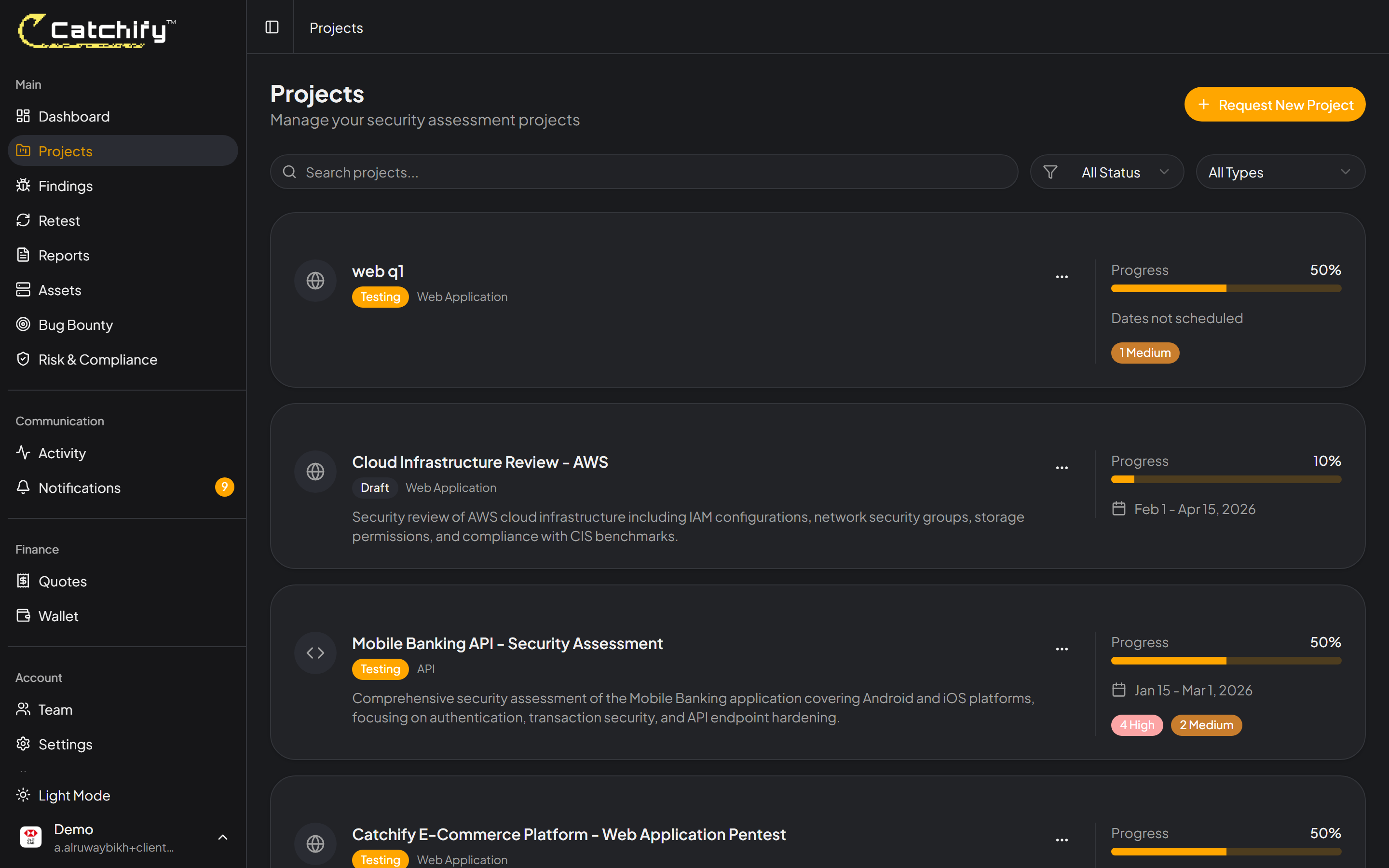Show the Activity feed
This screenshot has height=868, width=1389.
pyautogui.click(x=61, y=452)
